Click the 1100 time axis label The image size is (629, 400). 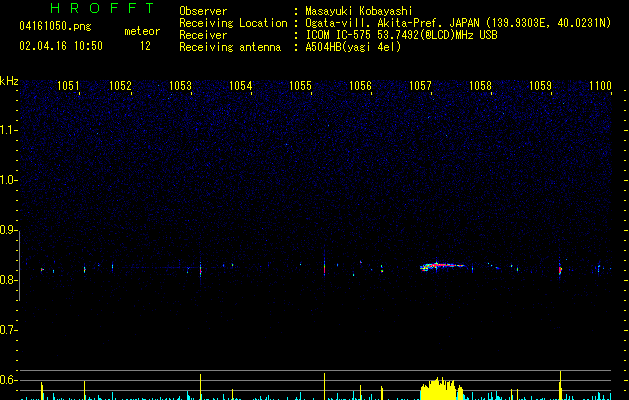coord(600,86)
